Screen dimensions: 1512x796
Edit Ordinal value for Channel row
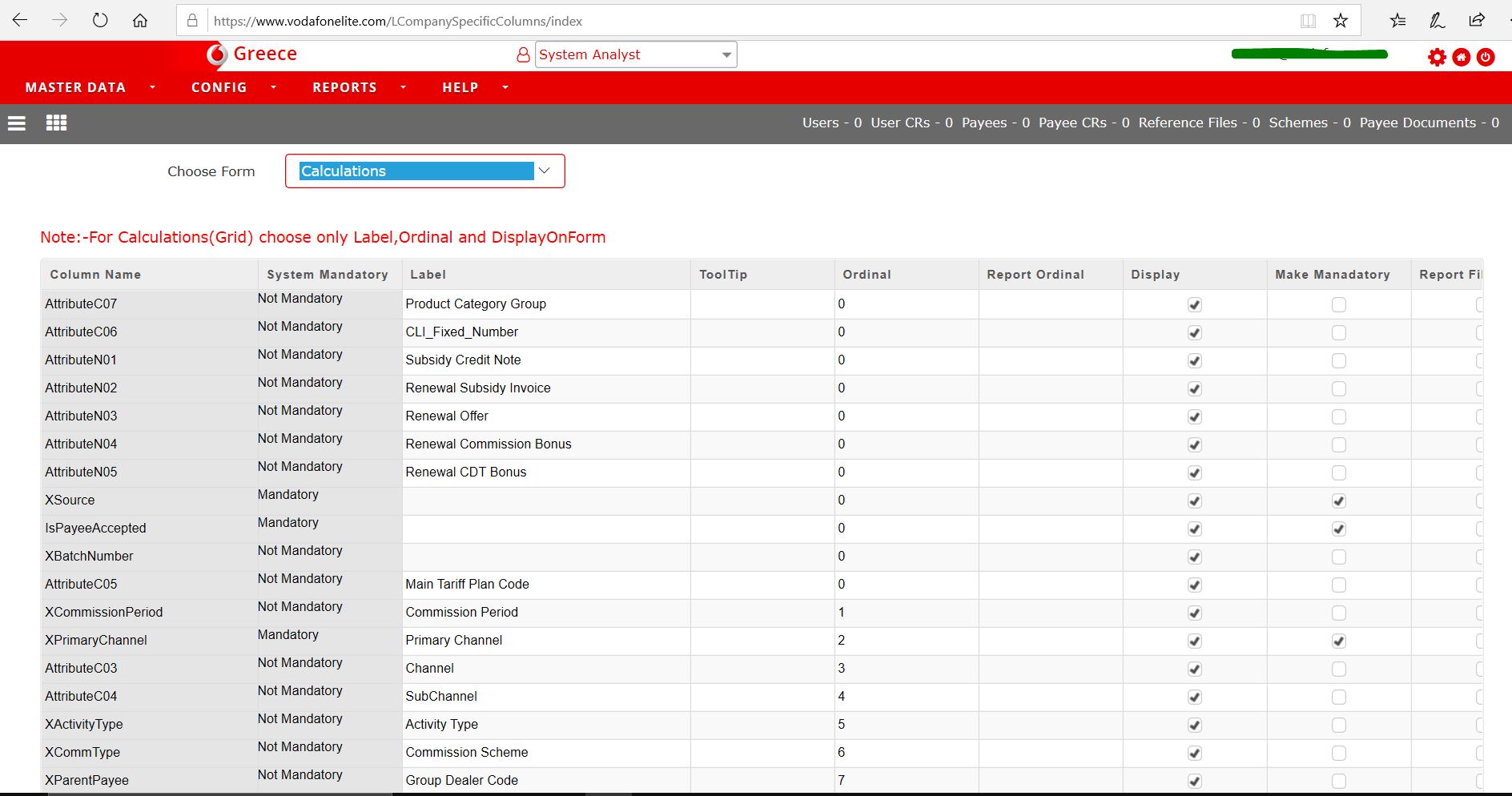pos(907,669)
